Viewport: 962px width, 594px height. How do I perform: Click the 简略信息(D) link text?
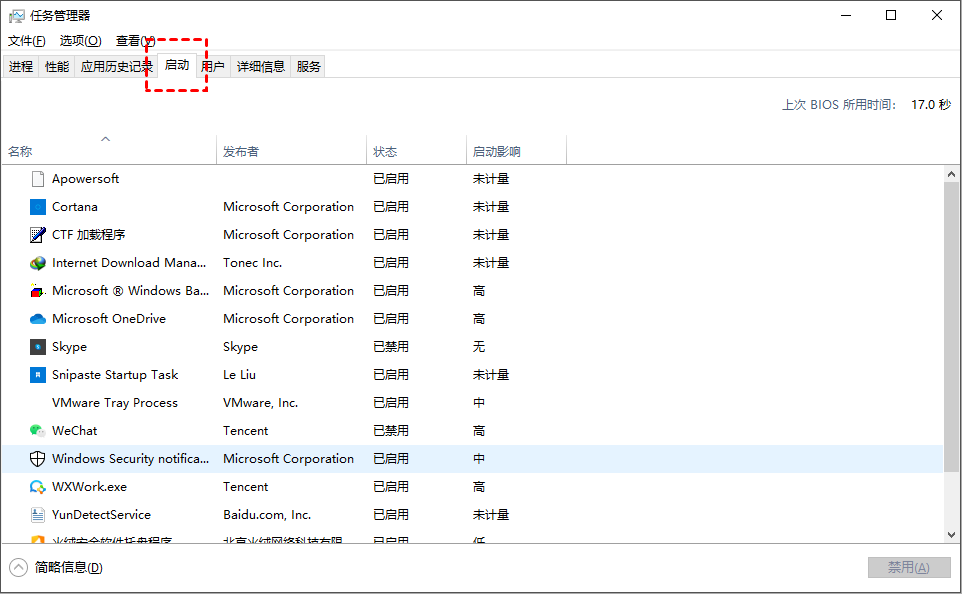coord(68,568)
